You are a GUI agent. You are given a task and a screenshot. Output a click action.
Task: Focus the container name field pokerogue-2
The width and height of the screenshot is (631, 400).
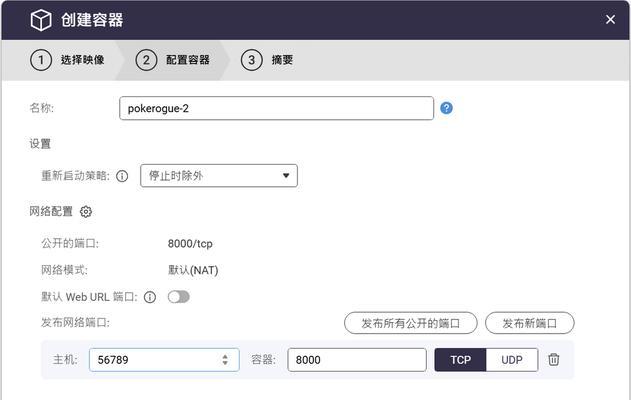(x=276, y=108)
